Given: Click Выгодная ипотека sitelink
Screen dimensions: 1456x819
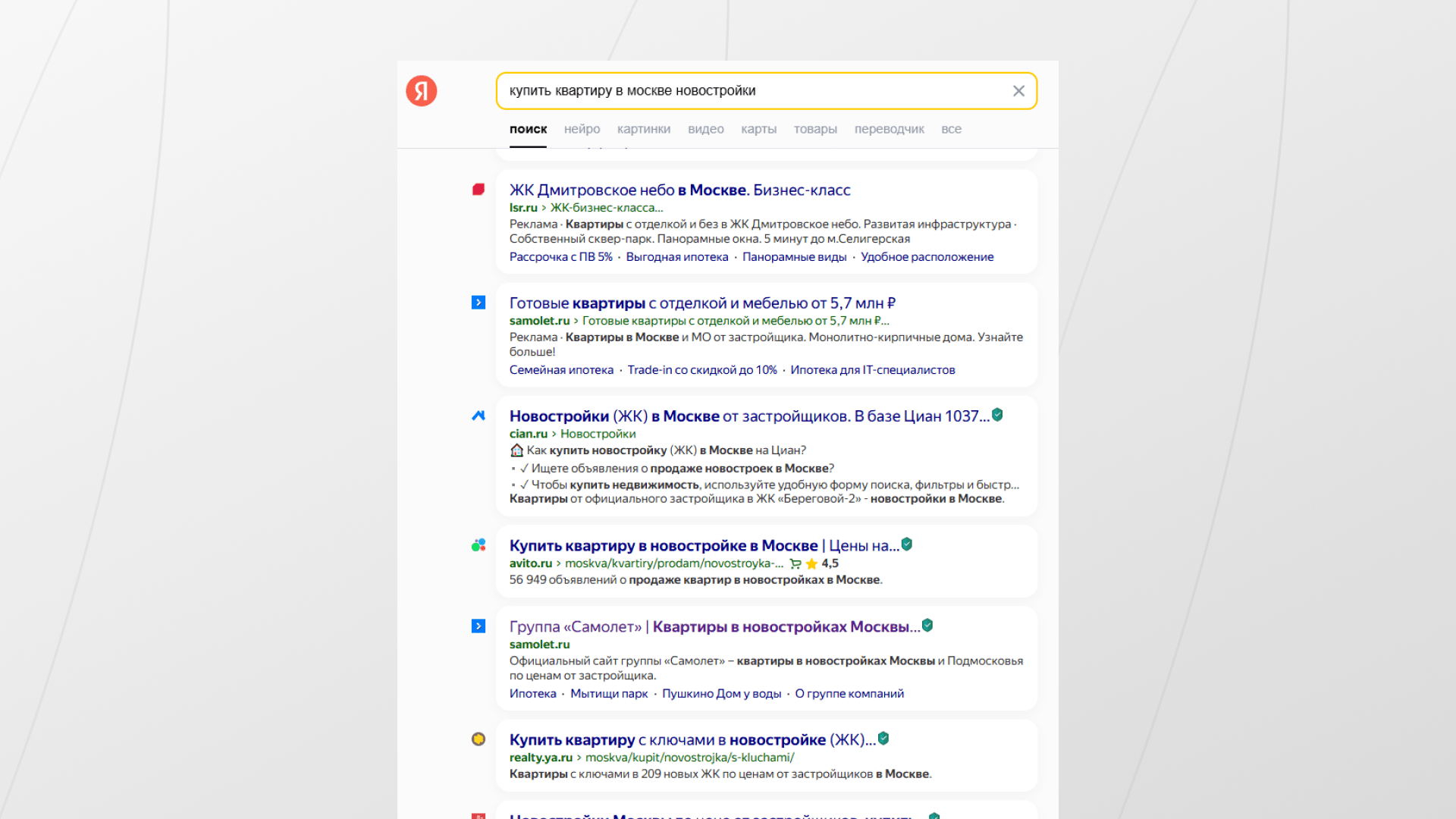Looking at the screenshot, I should coord(677,257).
